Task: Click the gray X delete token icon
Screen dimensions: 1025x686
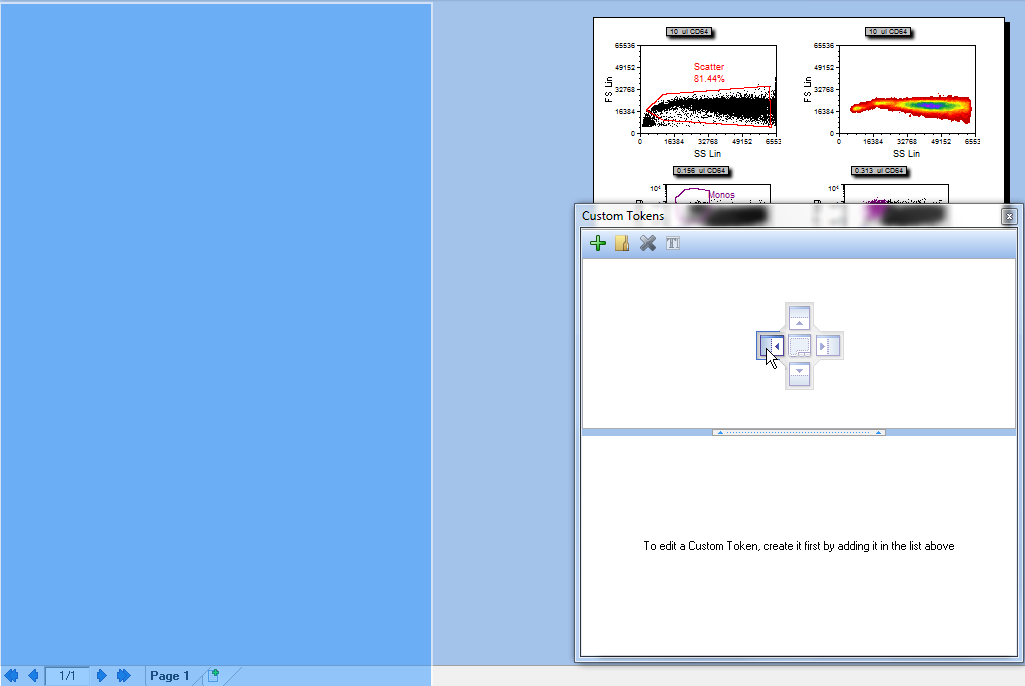Action: 648,243
